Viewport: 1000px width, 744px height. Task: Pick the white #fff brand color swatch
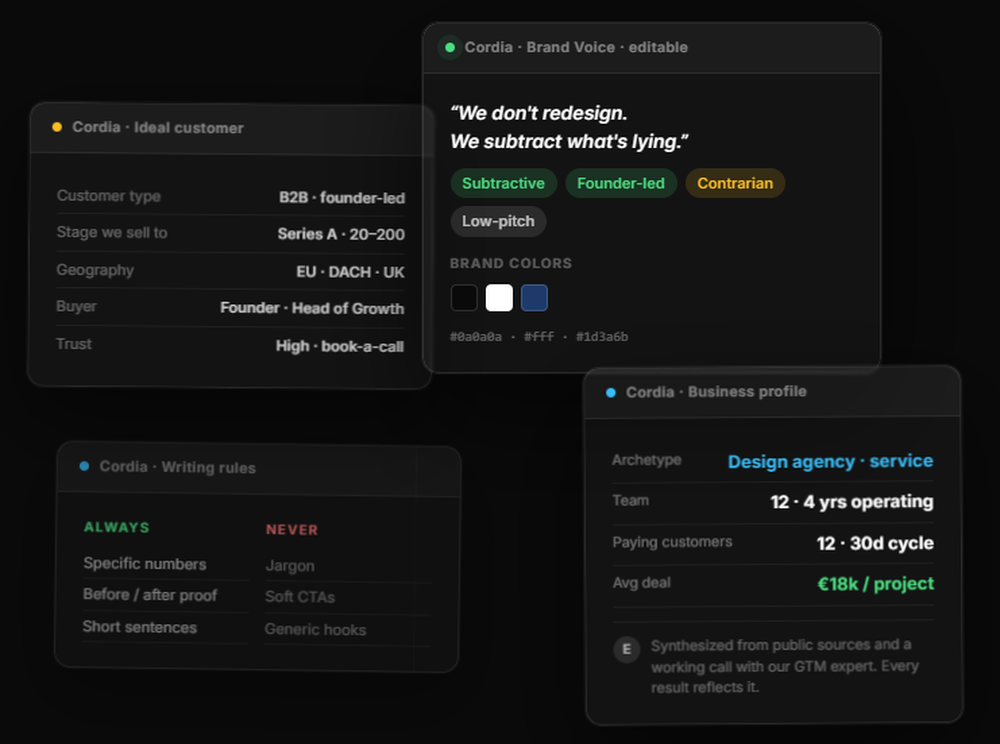point(499,298)
